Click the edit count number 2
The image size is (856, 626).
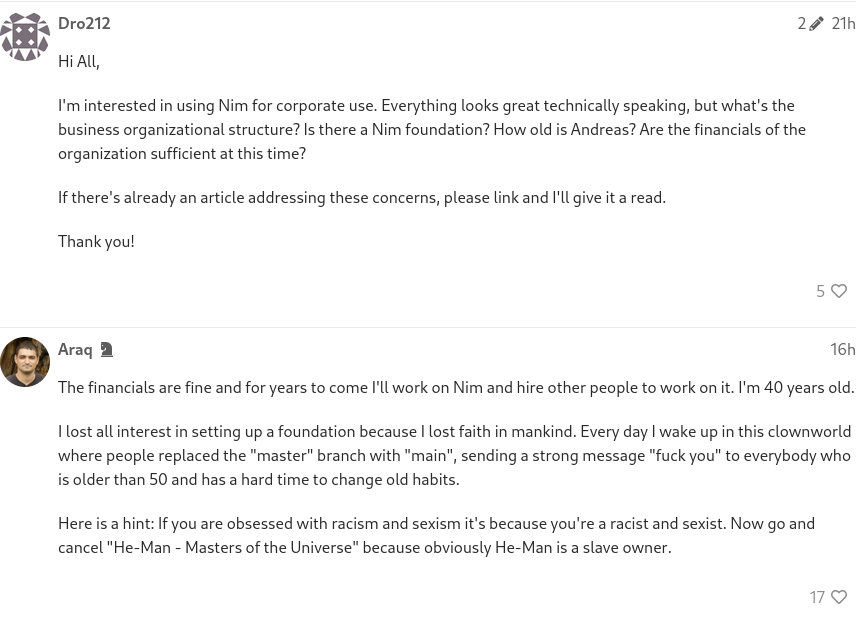click(801, 23)
